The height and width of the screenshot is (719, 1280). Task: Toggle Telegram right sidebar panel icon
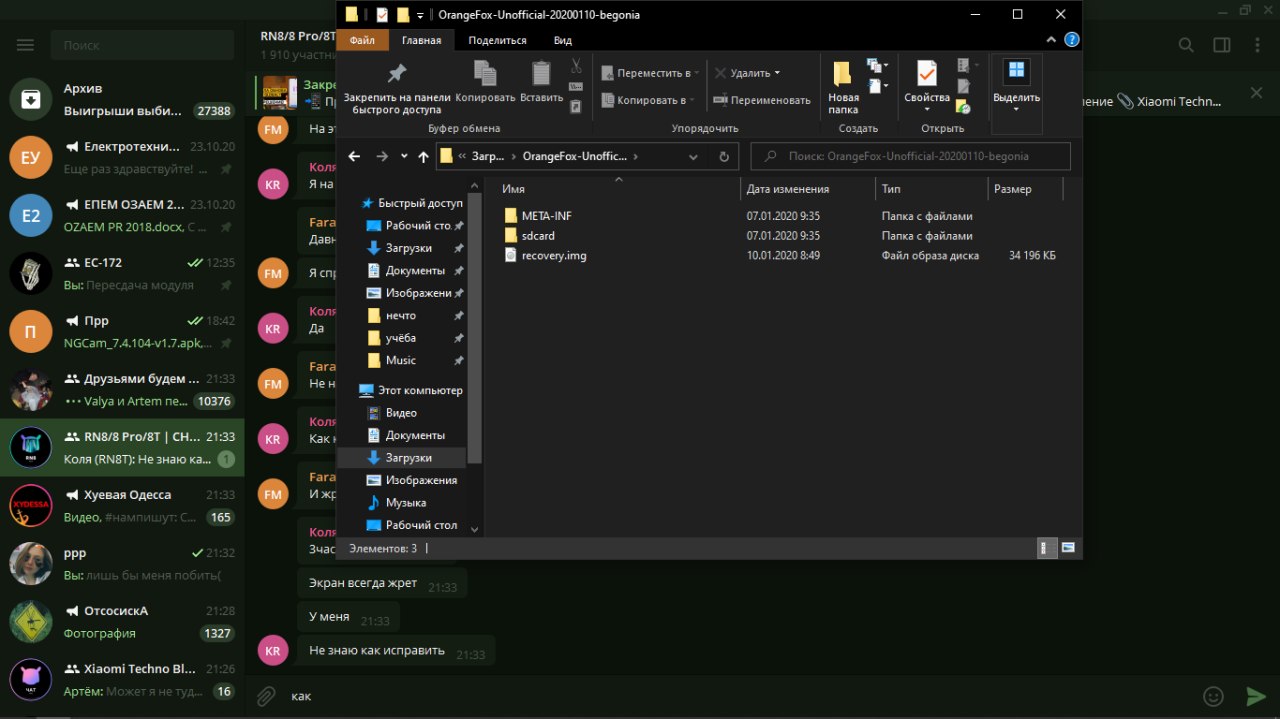click(x=1221, y=45)
